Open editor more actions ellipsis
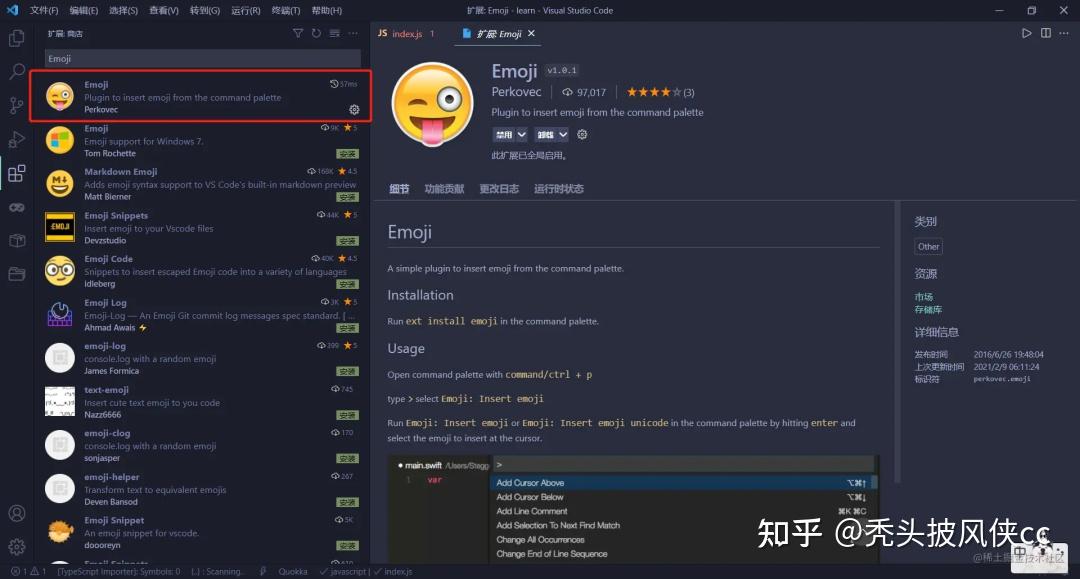The height and width of the screenshot is (579, 1080). 1064,33
